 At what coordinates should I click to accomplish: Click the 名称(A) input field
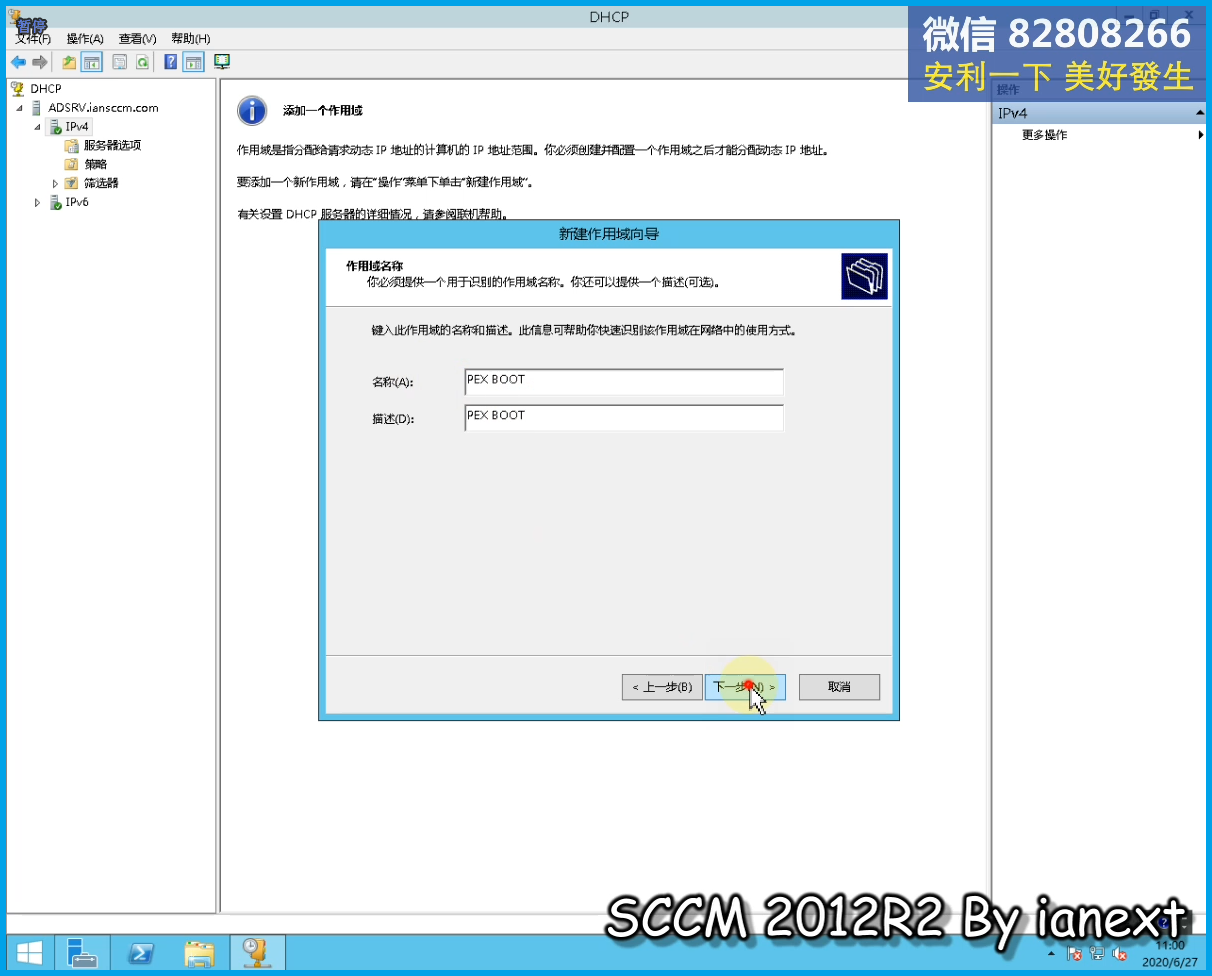(x=624, y=382)
